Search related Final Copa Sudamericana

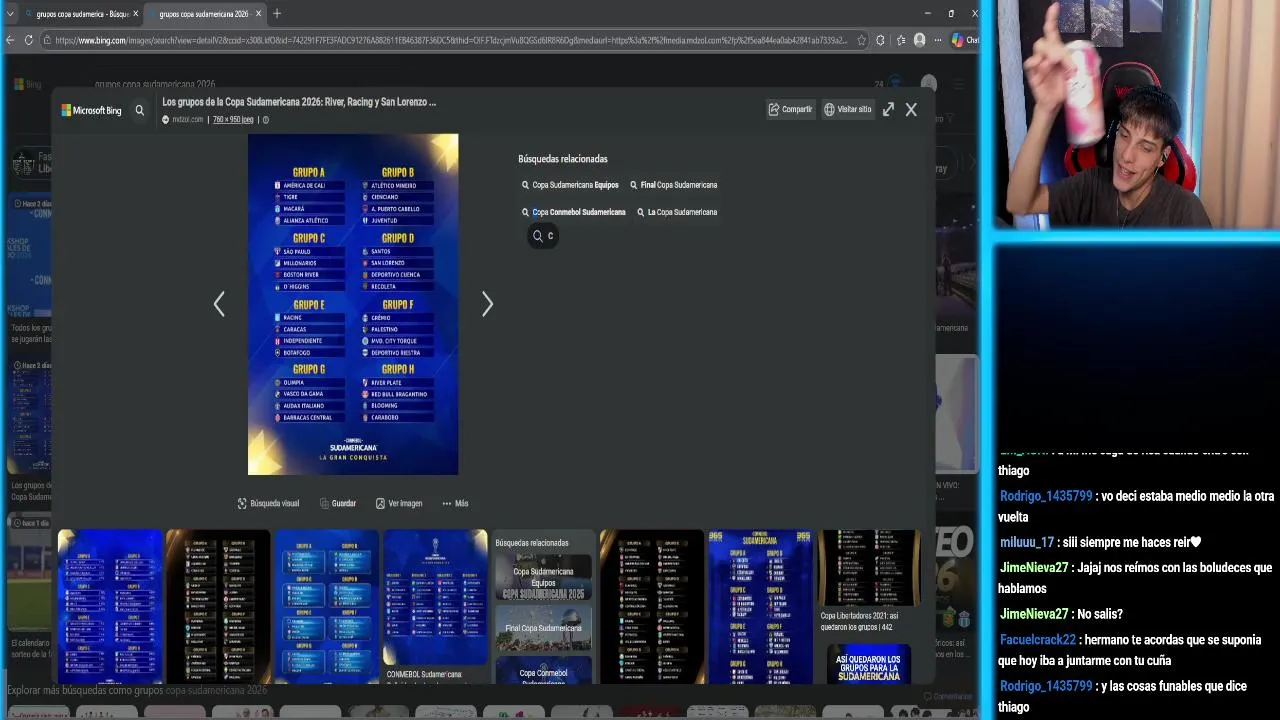click(673, 185)
